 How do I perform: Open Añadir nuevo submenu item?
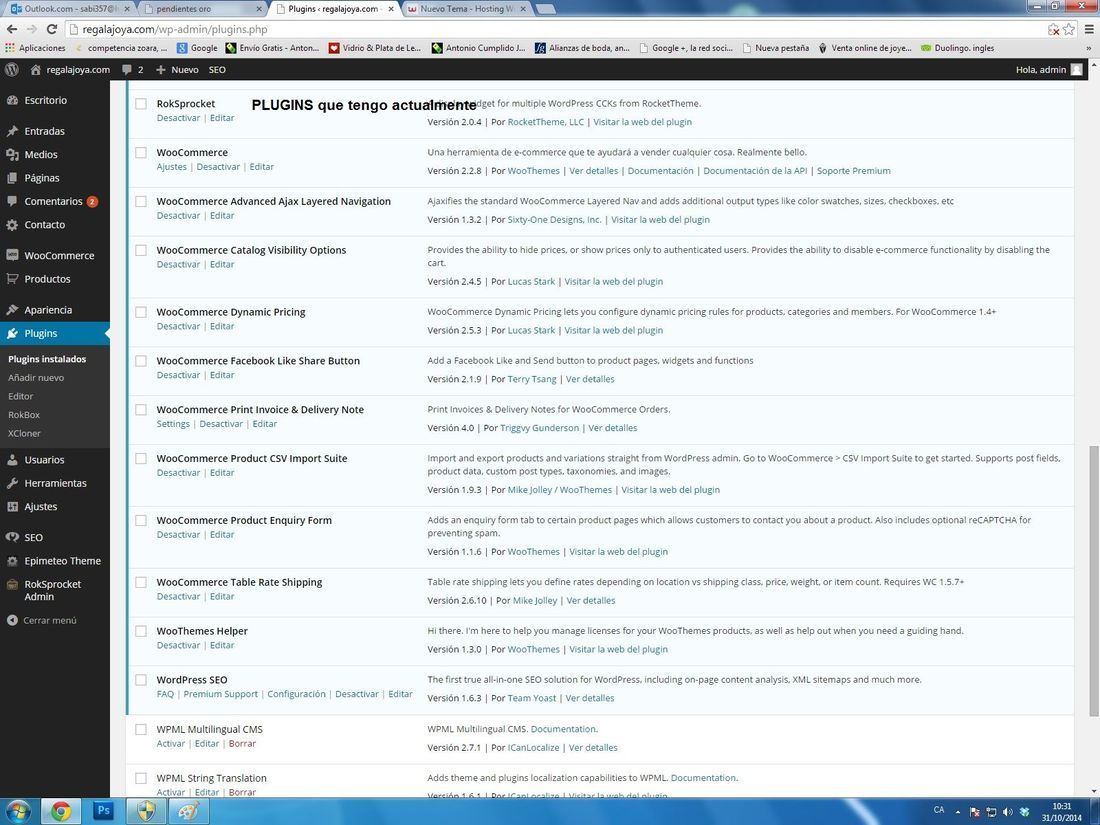[x=36, y=377]
